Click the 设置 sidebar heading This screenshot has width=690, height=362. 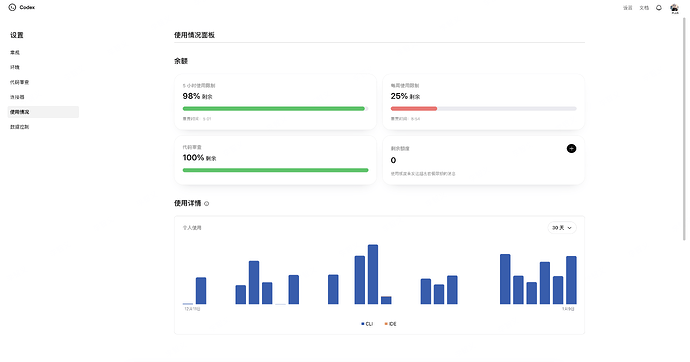[x=17, y=35]
